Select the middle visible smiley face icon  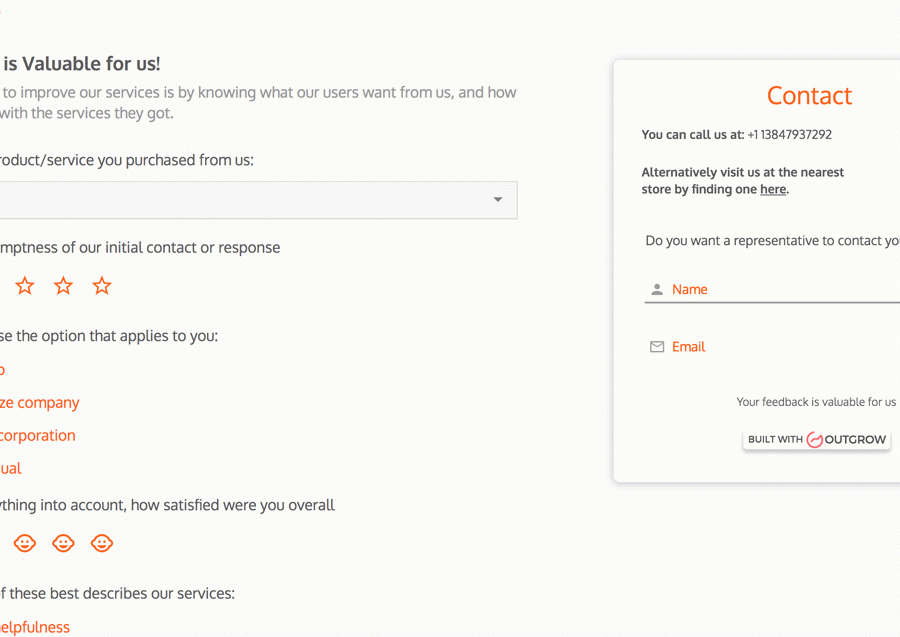(63, 543)
